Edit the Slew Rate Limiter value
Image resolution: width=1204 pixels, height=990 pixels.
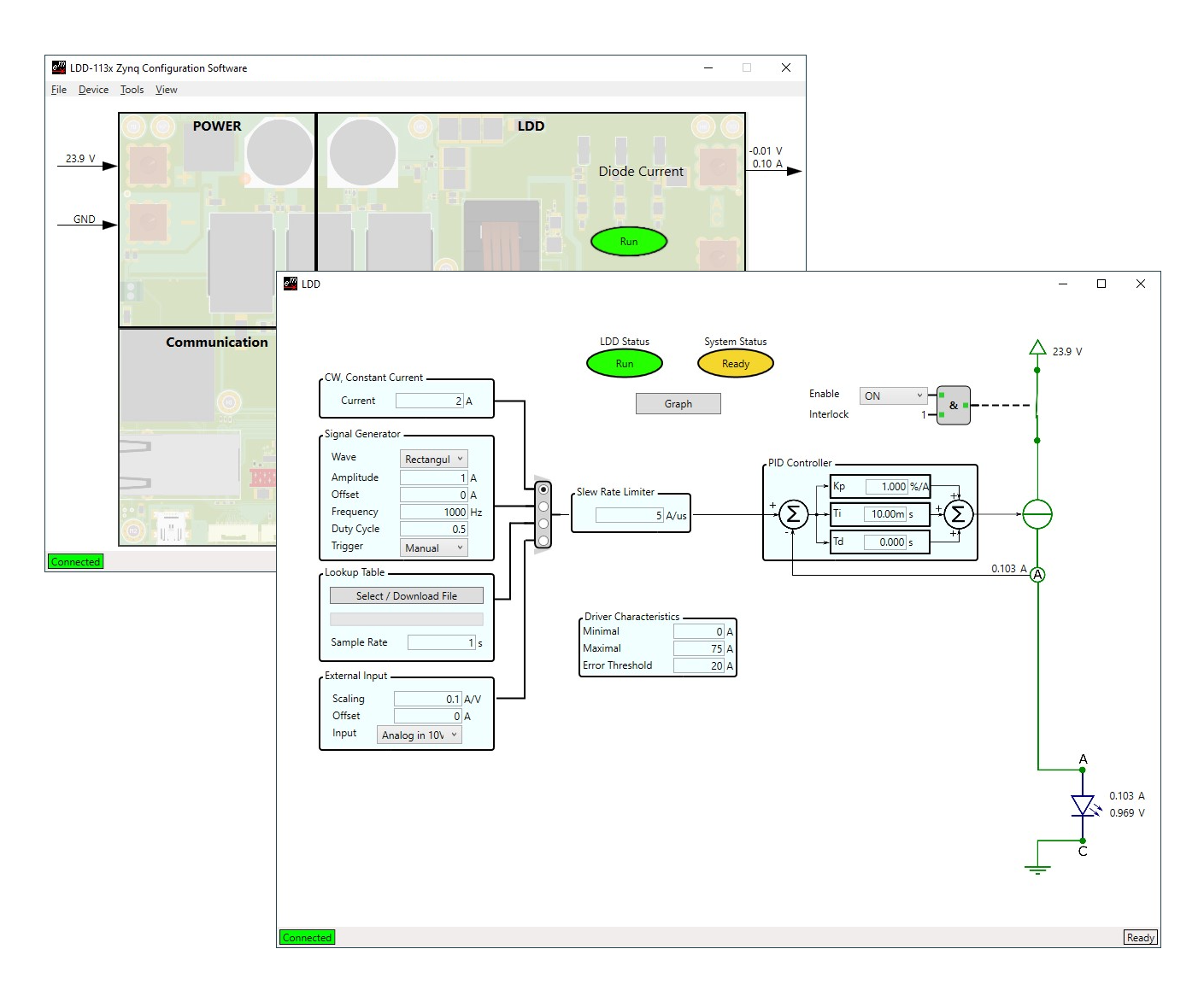(x=630, y=515)
